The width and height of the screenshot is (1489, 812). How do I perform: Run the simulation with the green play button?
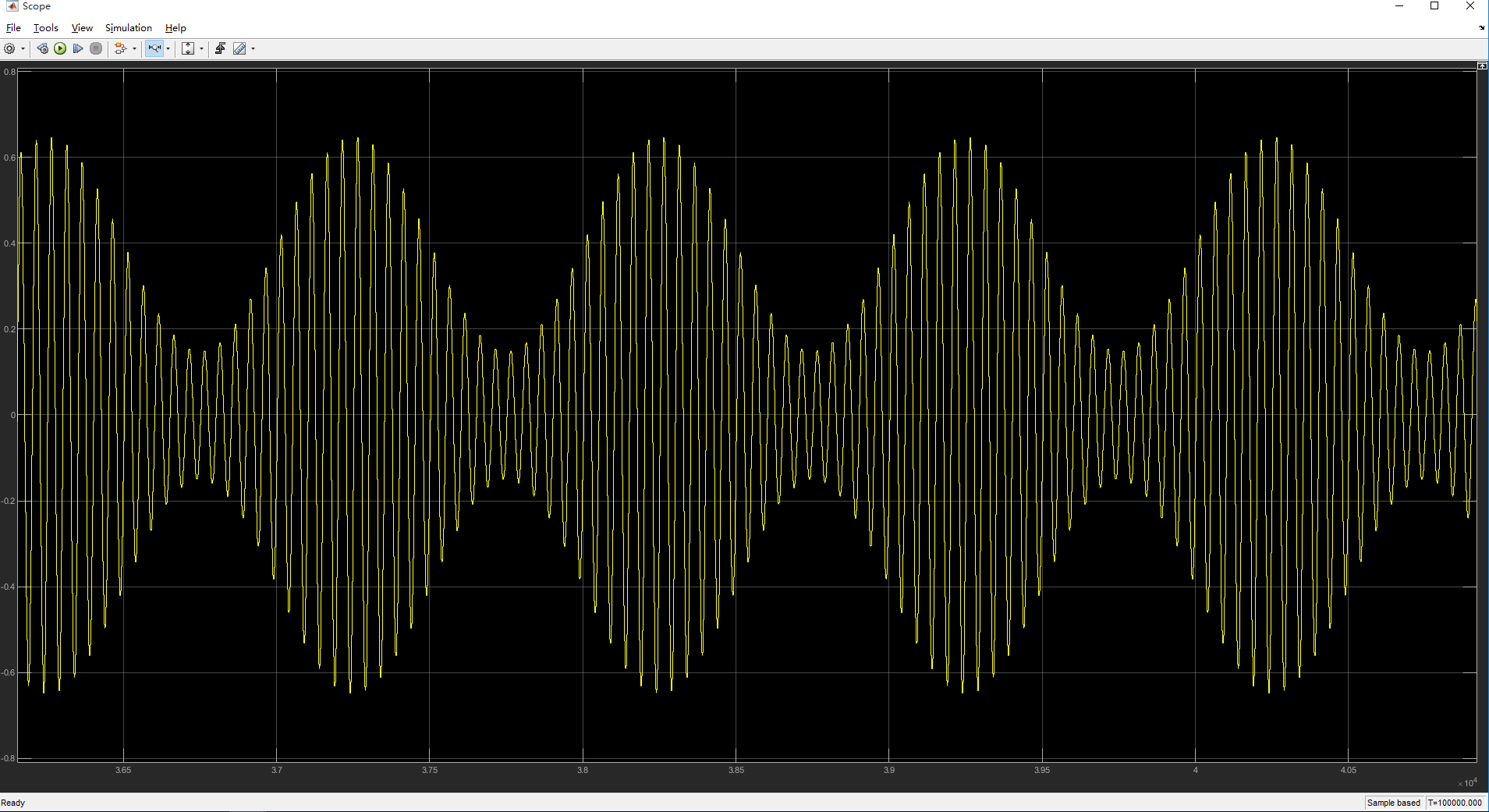pos(60,48)
